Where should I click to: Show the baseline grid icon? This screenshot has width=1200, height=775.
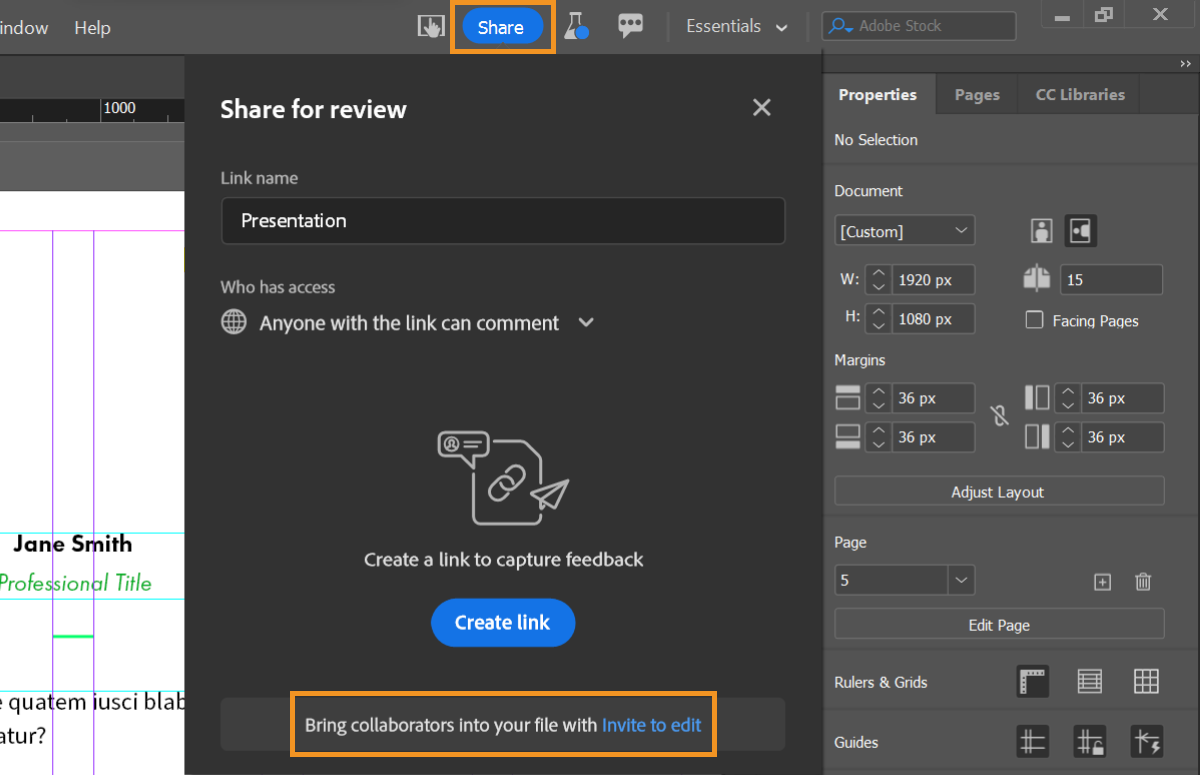pos(1090,681)
